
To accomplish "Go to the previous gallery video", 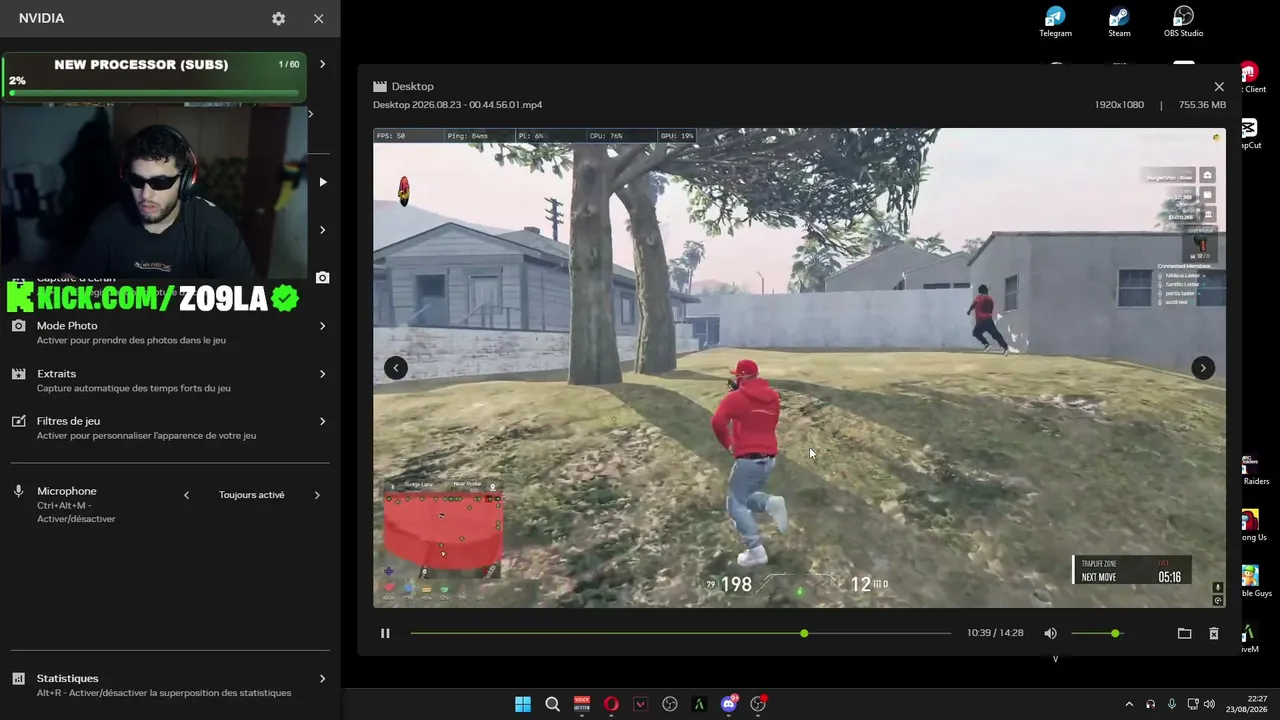I will (396, 368).
